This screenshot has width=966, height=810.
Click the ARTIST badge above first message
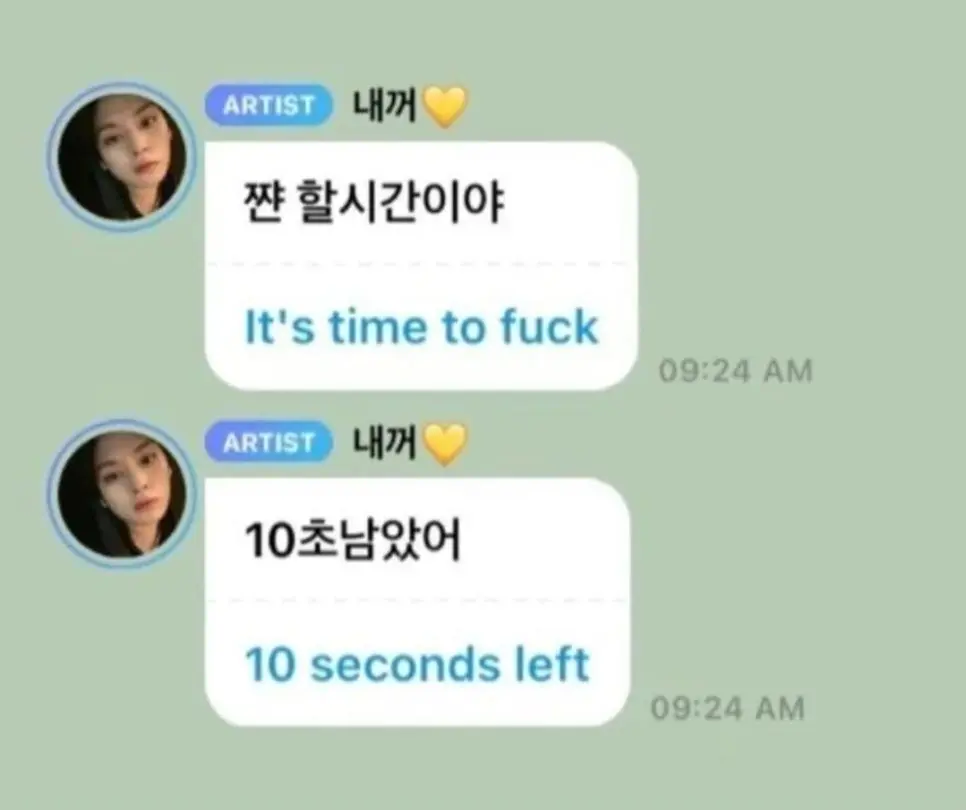[269, 105]
